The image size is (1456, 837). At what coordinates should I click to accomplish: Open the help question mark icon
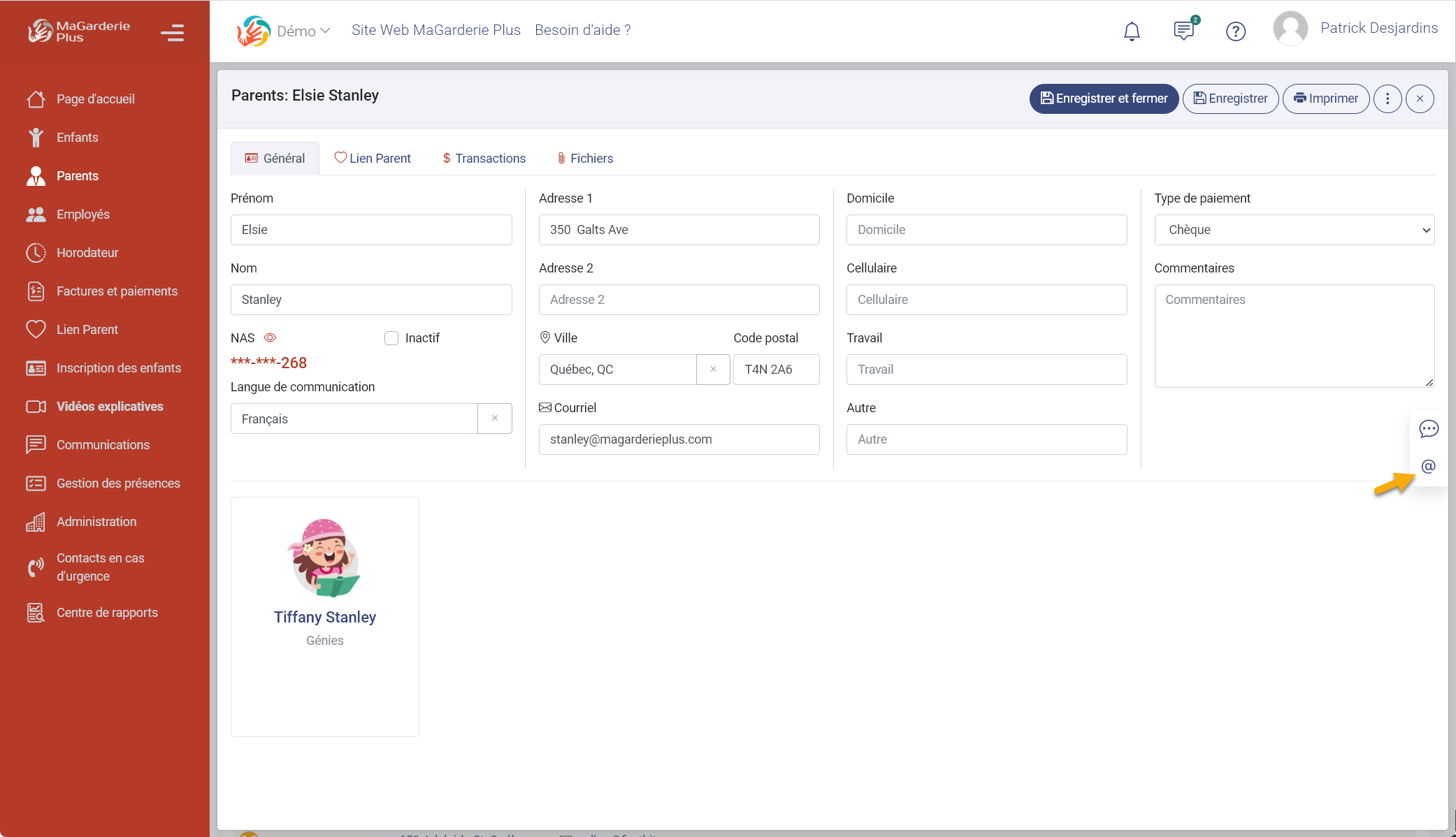[1235, 31]
